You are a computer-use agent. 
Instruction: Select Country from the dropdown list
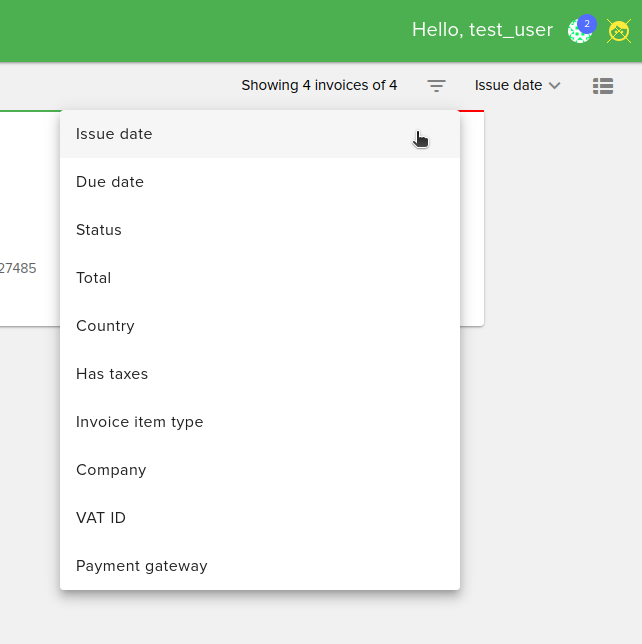[105, 326]
